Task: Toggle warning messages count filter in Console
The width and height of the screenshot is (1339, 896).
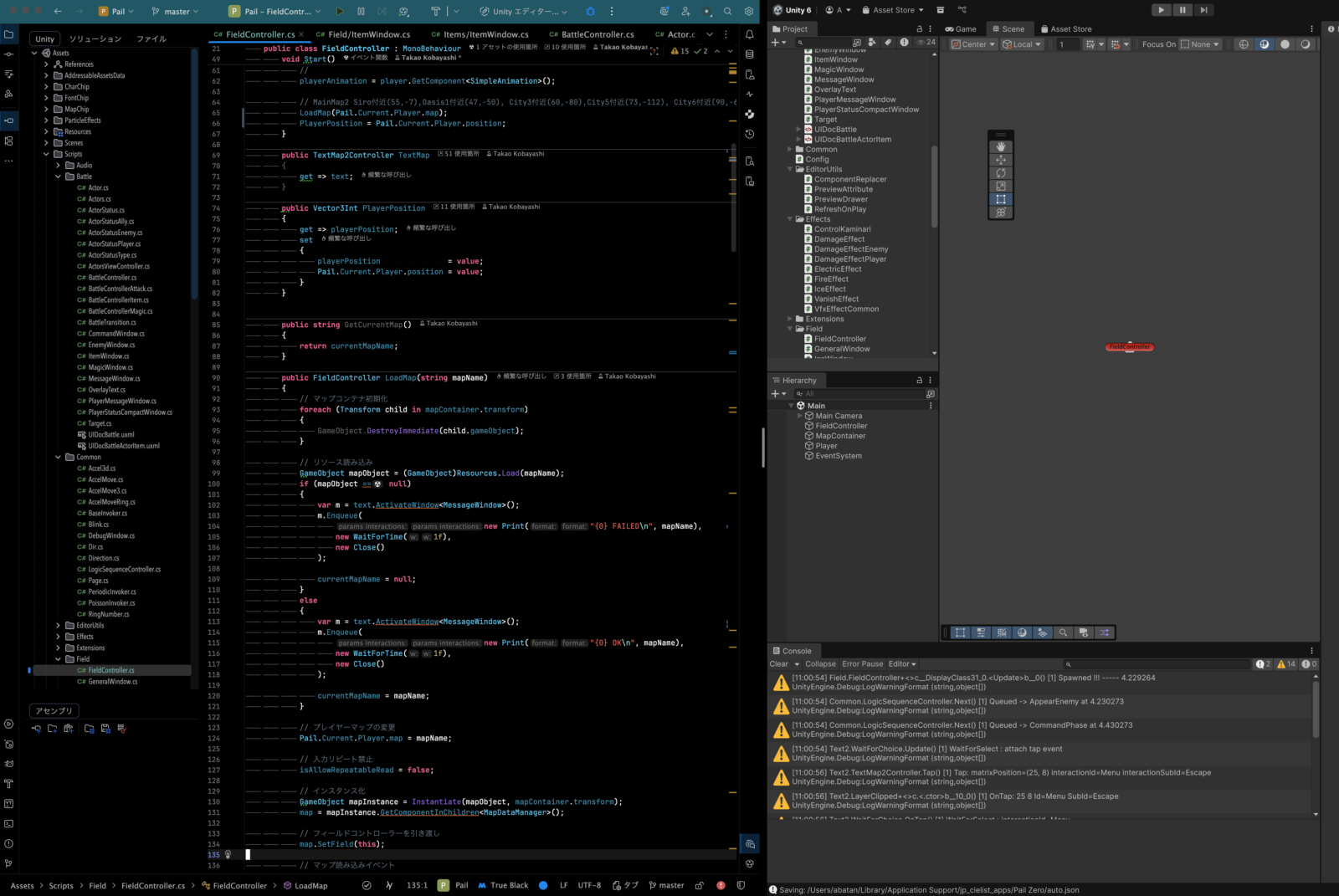Action: (1286, 664)
